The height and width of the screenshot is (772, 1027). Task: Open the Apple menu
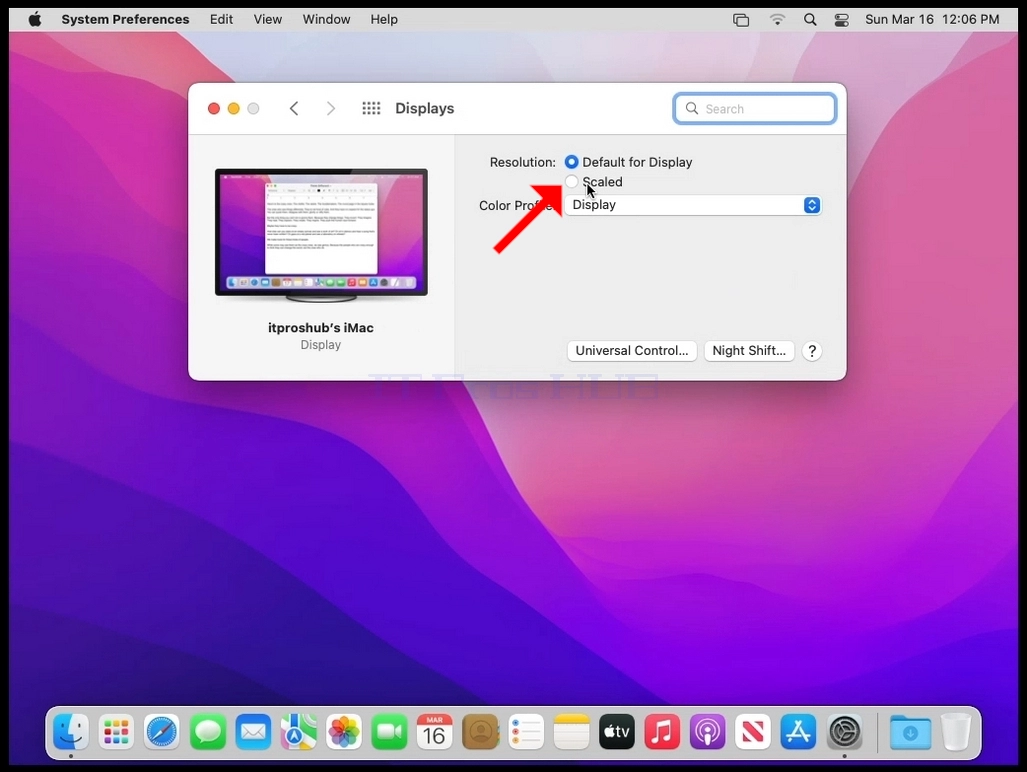pyautogui.click(x=35, y=20)
